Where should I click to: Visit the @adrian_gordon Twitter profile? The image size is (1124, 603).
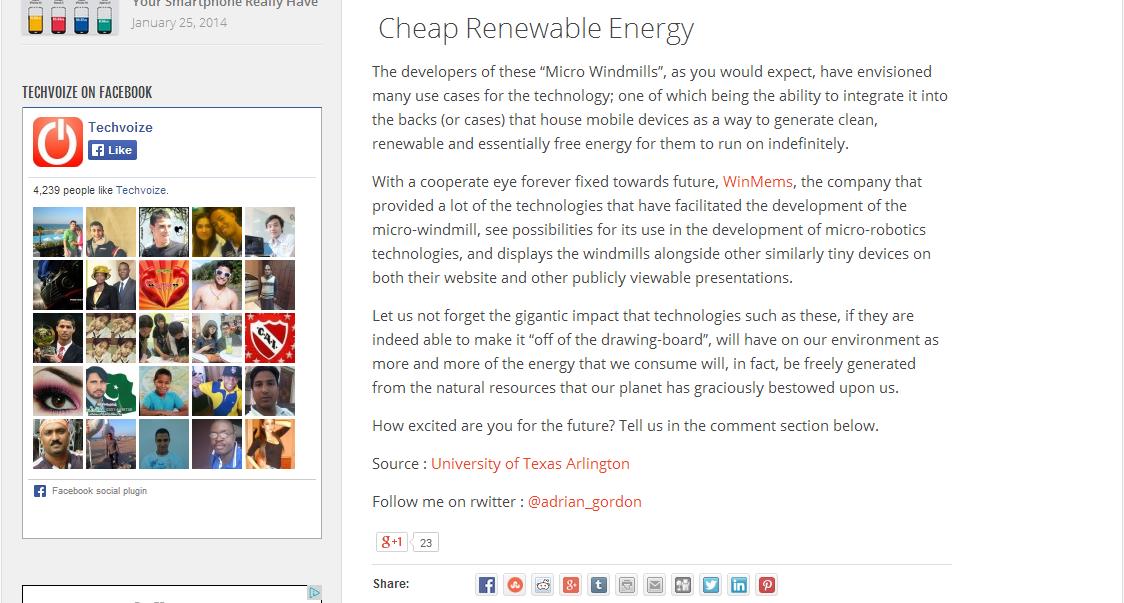coord(584,502)
